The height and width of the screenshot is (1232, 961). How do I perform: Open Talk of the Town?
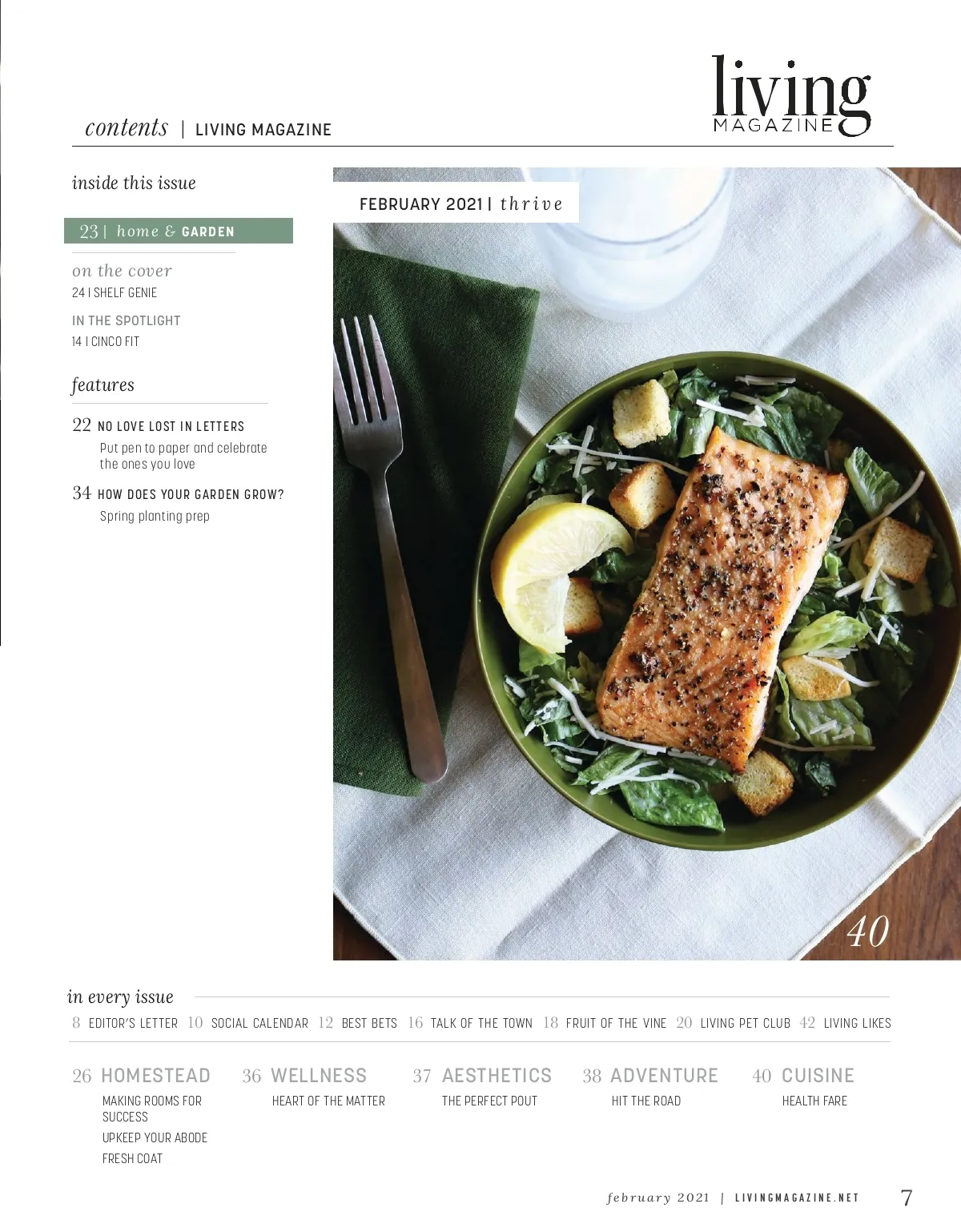click(470, 1023)
